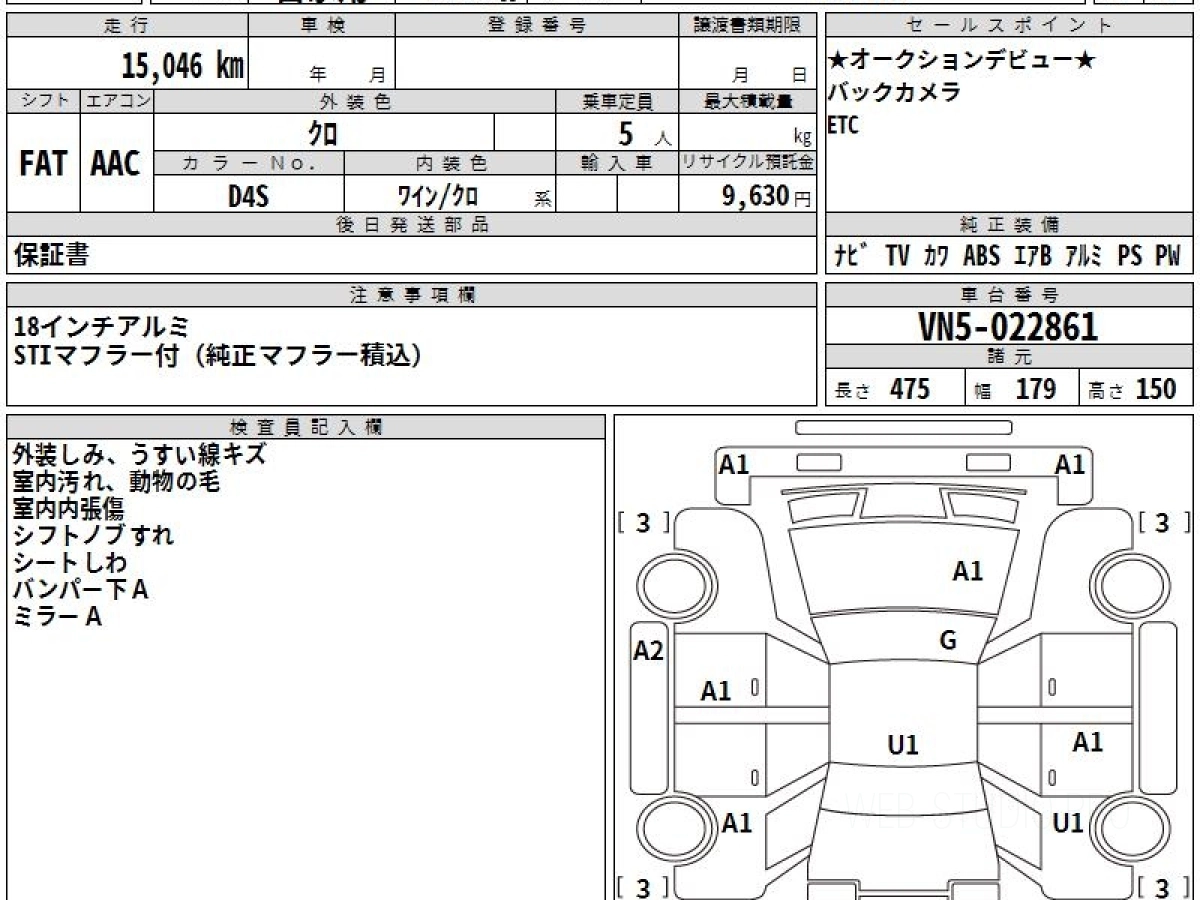Select the AAC air conditioner value
1200x900 pixels.
point(116,164)
